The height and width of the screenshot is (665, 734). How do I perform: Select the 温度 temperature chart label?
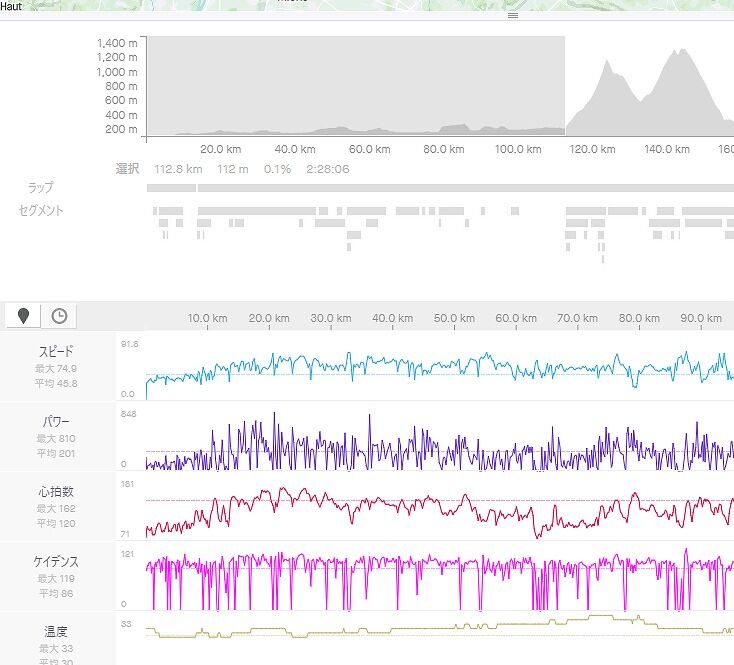[x=56, y=632]
